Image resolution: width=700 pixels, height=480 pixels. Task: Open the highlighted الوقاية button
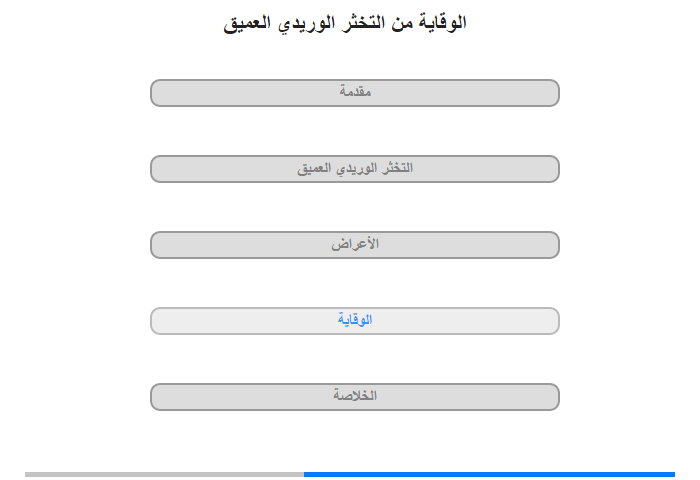[x=354, y=321]
